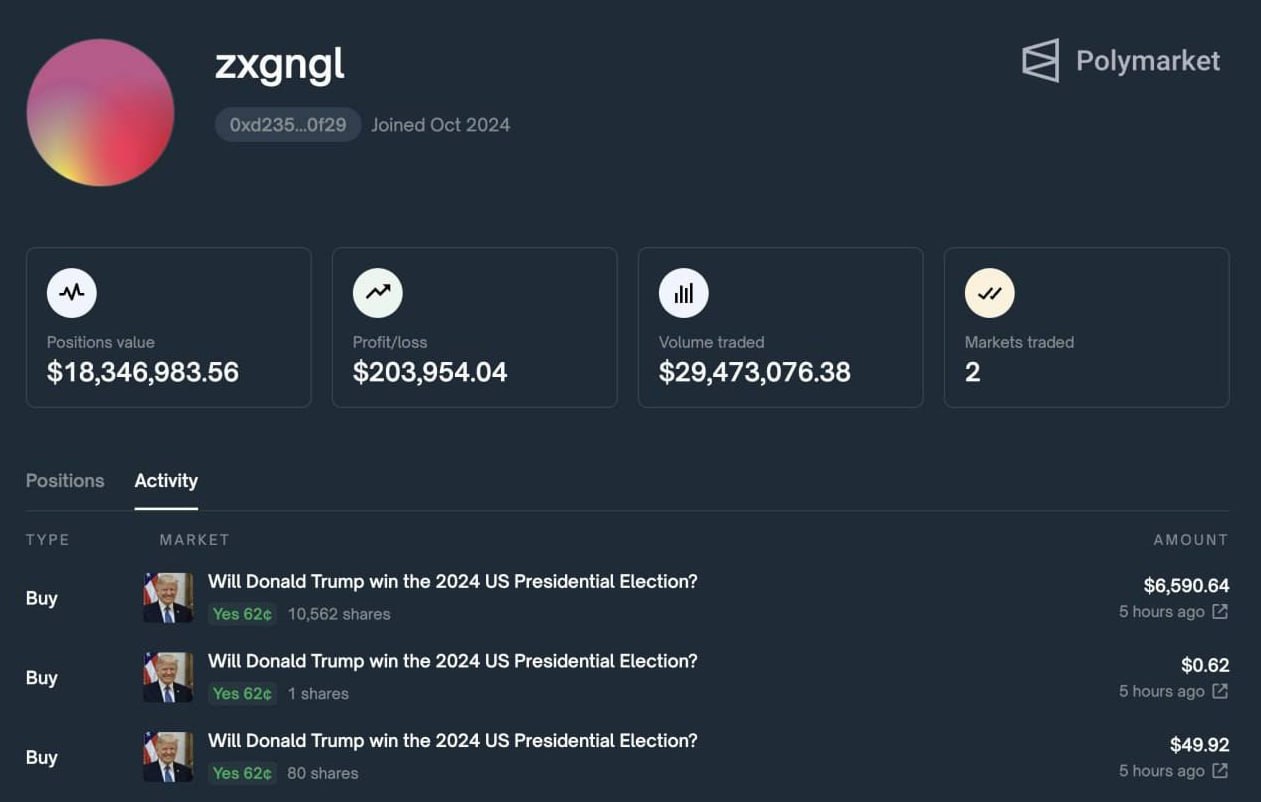Select the Activity tab
1261x802 pixels.
point(166,481)
